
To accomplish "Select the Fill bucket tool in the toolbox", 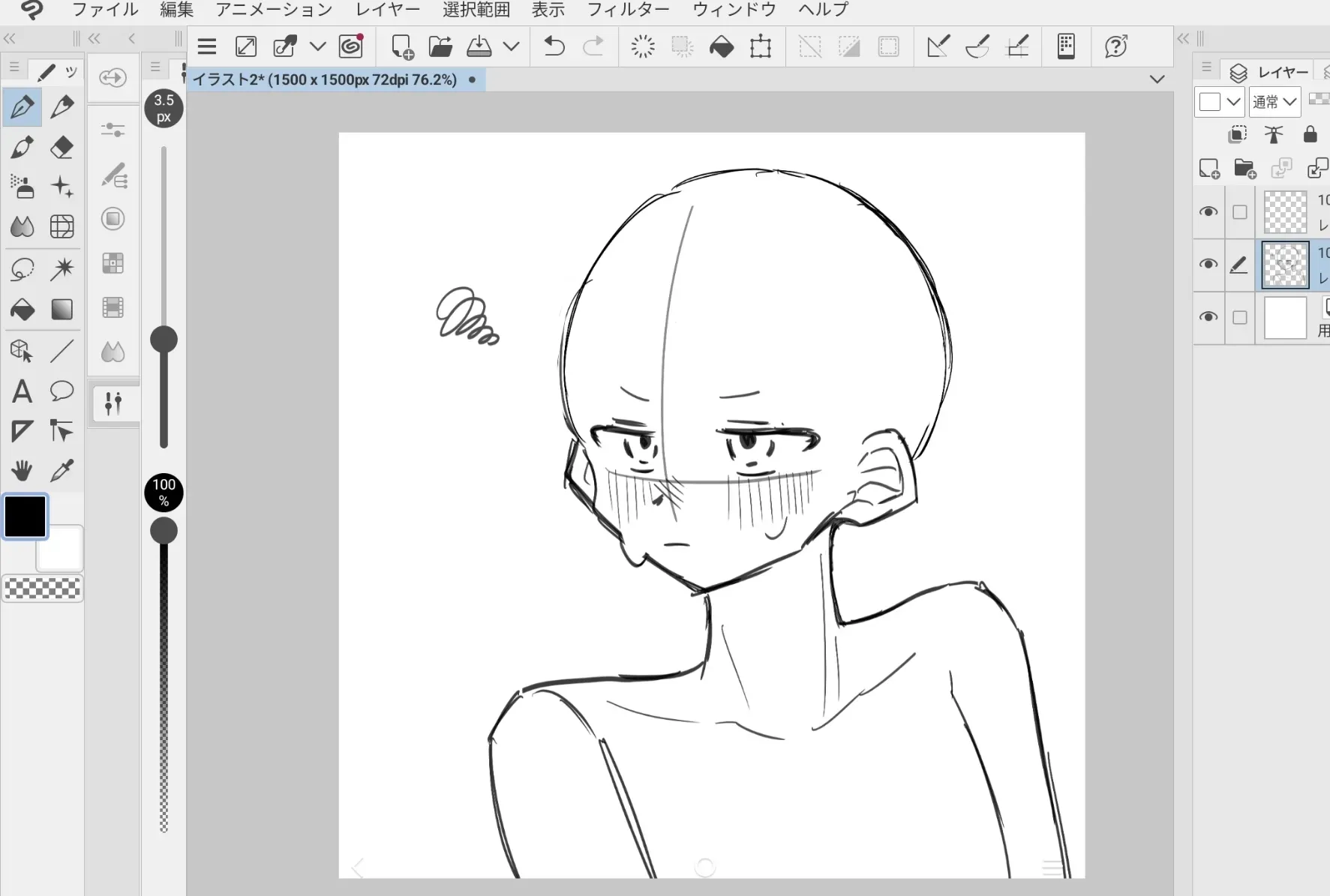I will tap(23, 309).
